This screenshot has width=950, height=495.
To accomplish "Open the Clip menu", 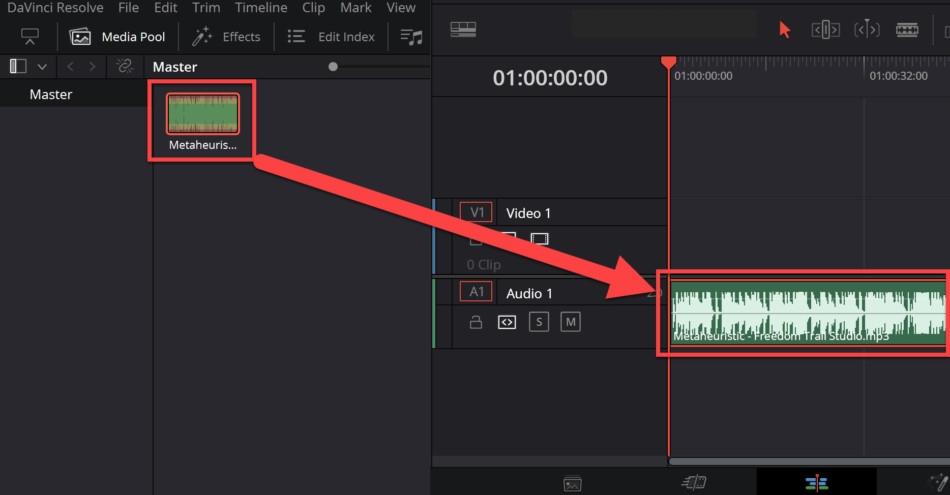I will (x=313, y=8).
